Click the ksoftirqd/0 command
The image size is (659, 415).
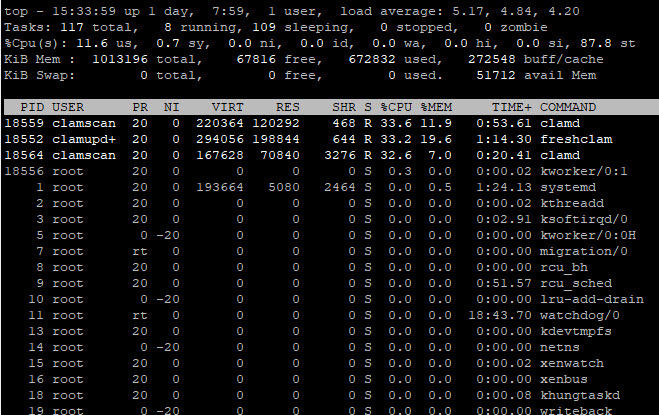(x=584, y=219)
